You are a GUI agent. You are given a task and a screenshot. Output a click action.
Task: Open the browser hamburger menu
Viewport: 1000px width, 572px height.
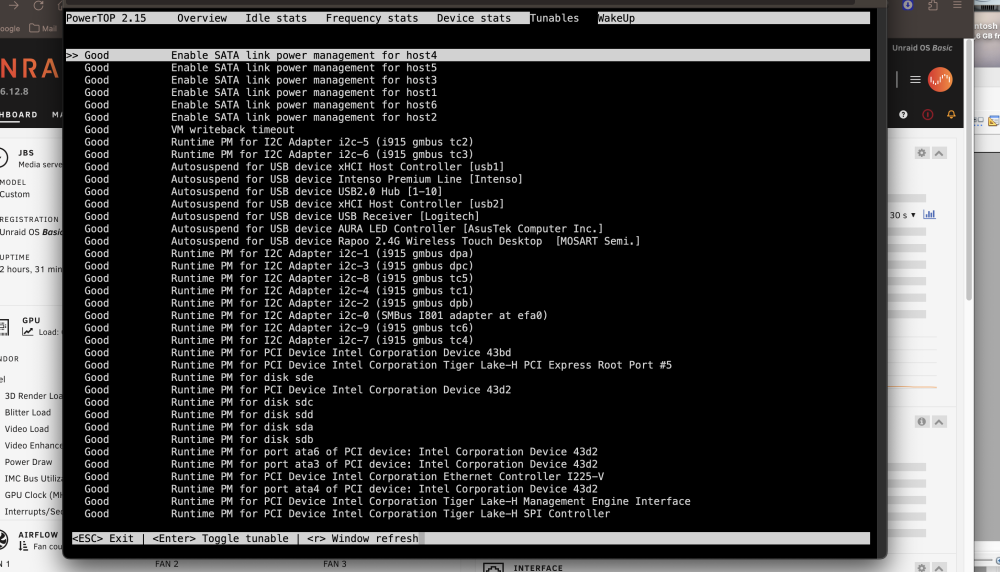[957, 5]
